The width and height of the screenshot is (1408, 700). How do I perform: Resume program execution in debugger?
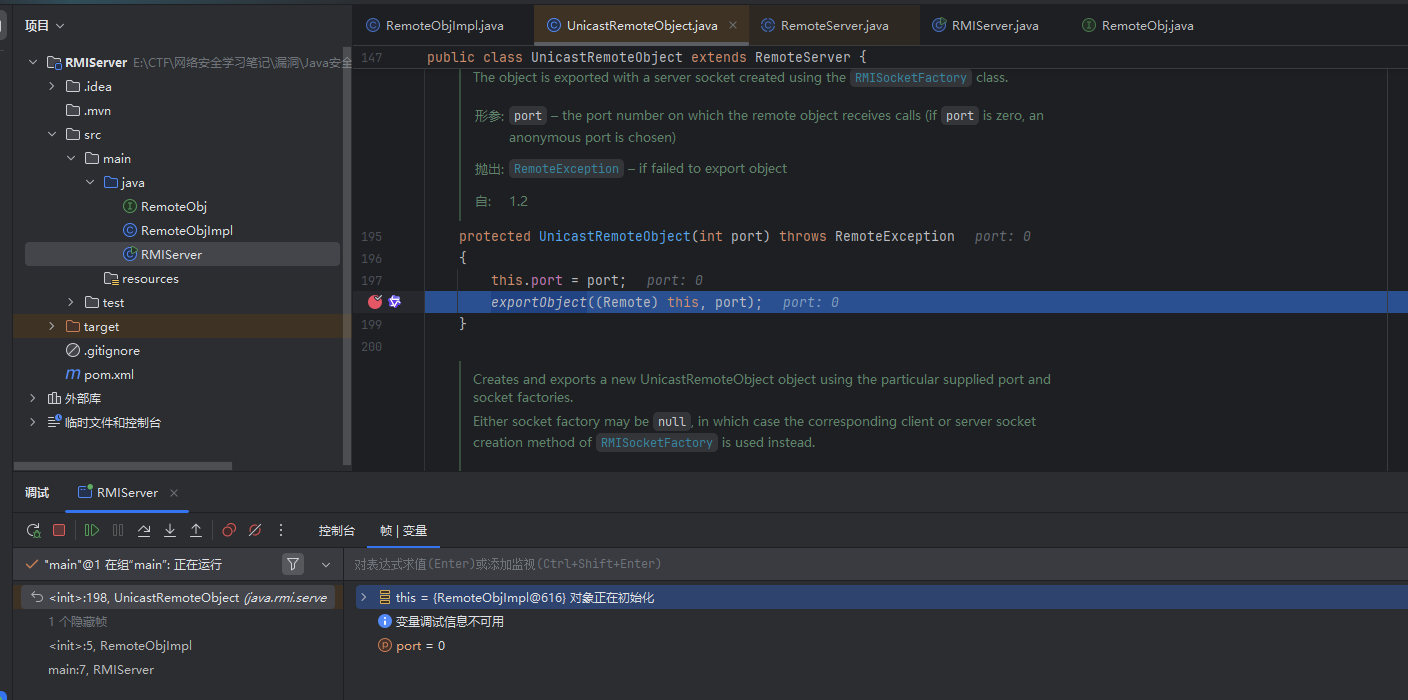(x=92, y=530)
